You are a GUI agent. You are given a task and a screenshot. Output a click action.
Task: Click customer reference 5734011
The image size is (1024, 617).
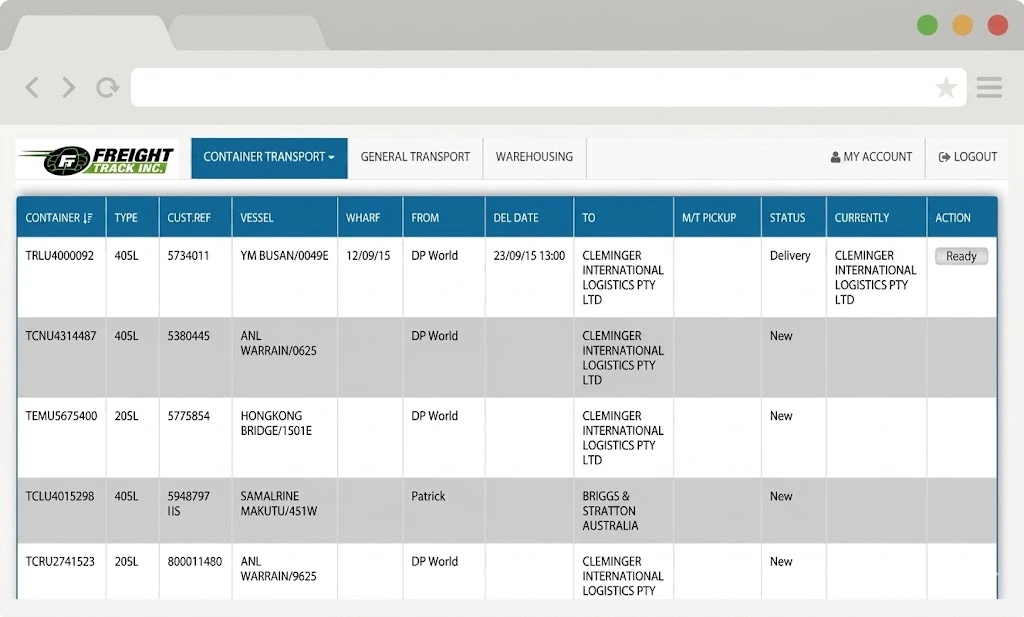188,256
